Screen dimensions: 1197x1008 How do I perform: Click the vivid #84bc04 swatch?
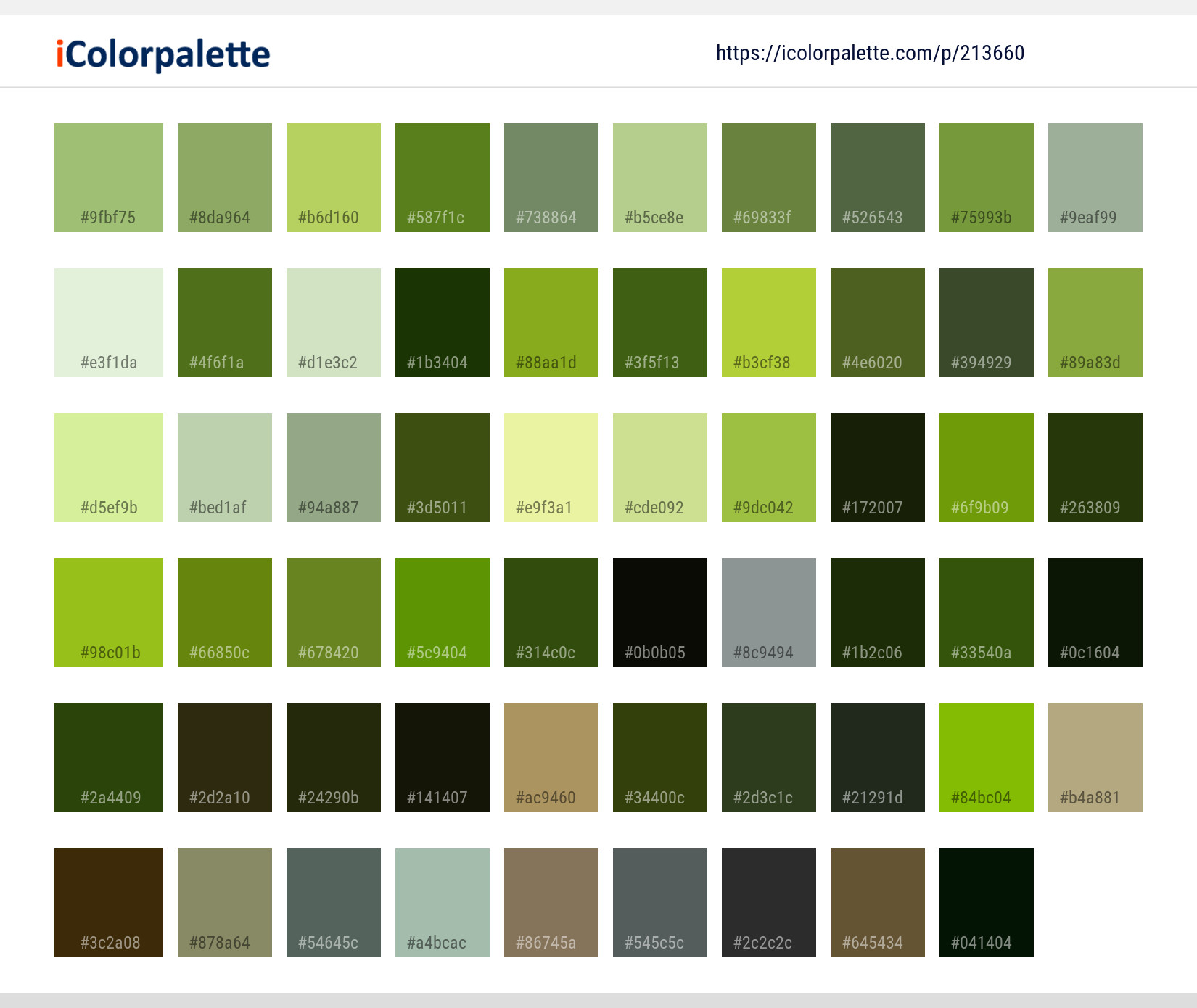tap(987, 758)
